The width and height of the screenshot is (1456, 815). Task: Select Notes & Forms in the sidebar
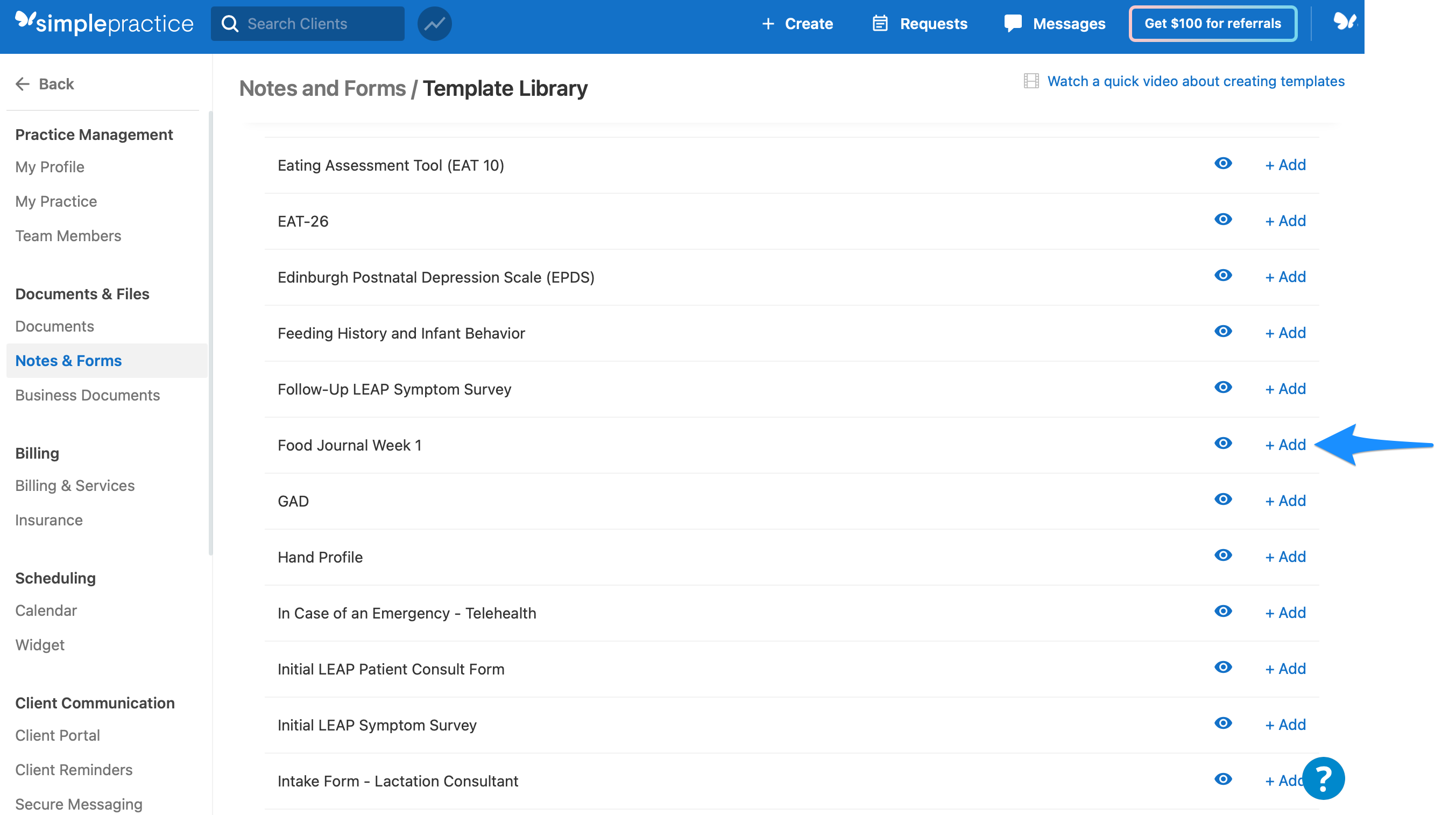pos(106,361)
